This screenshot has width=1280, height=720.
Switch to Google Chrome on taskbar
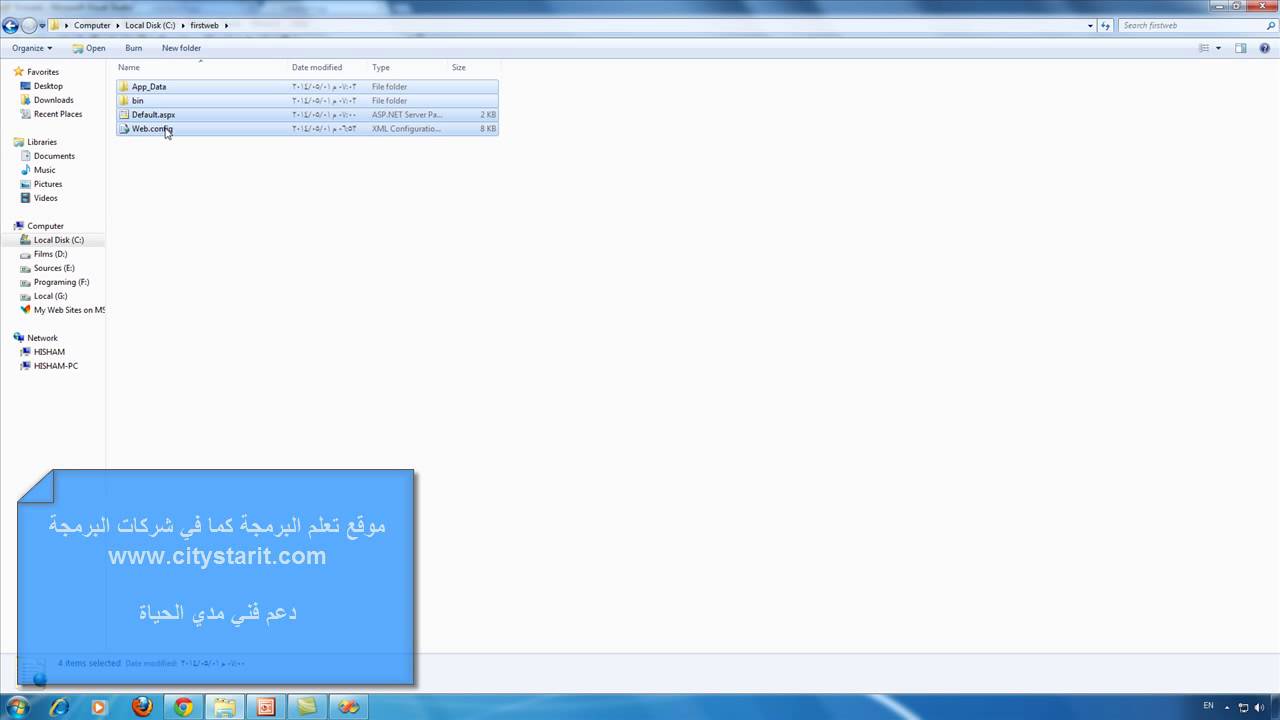(x=183, y=707)
